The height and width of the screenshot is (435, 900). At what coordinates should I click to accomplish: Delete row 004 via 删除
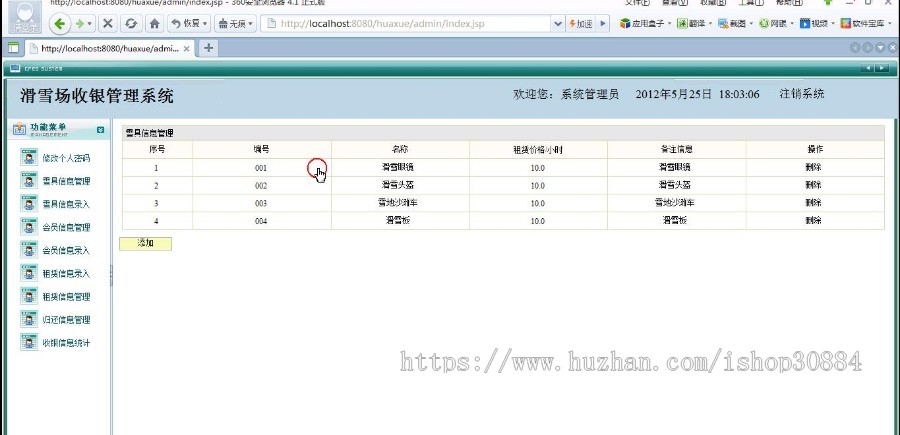813,220
